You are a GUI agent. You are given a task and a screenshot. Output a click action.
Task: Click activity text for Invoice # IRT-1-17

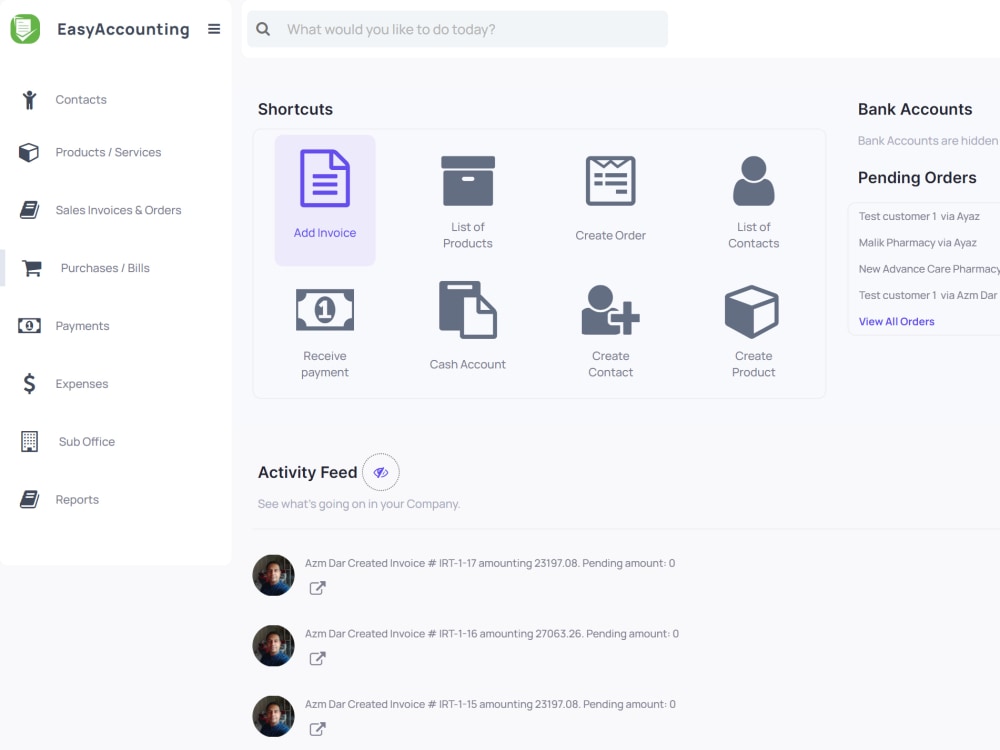tap(490, 563)
